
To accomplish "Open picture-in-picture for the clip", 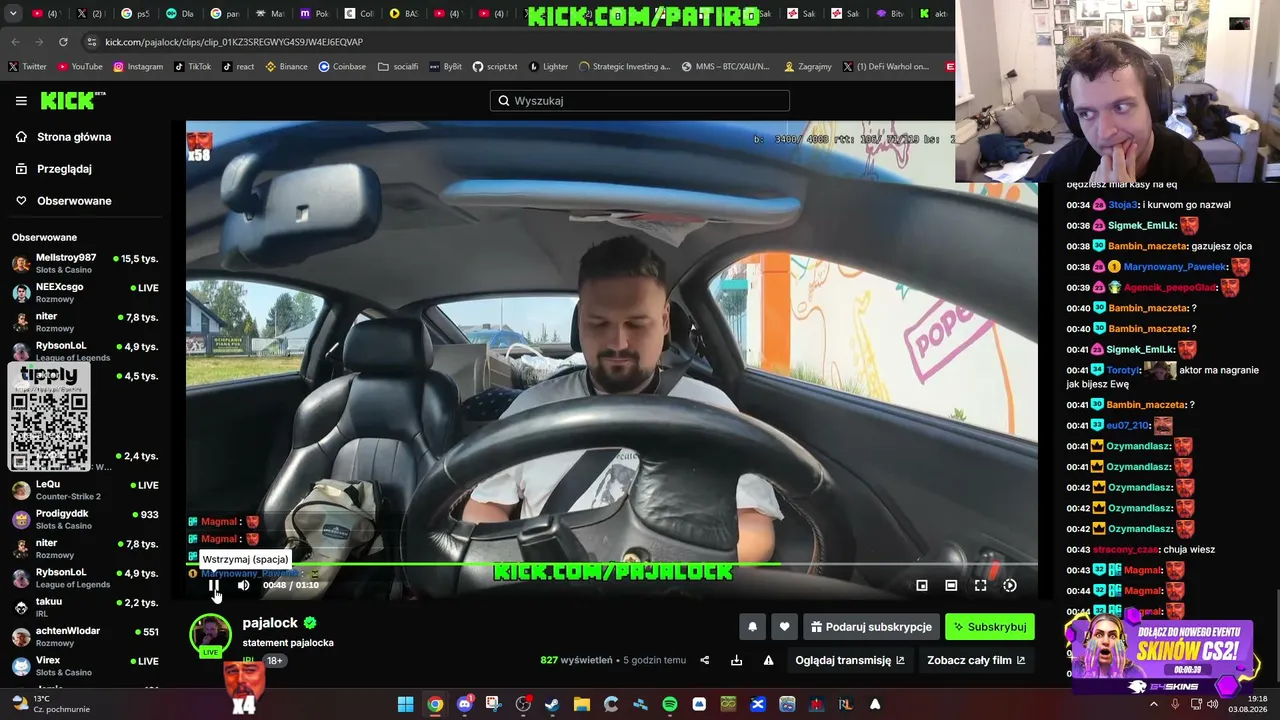I will point(922,586).
